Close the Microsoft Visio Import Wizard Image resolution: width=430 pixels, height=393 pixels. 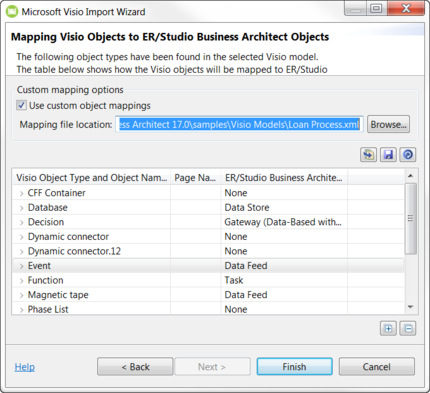point(406,8)
